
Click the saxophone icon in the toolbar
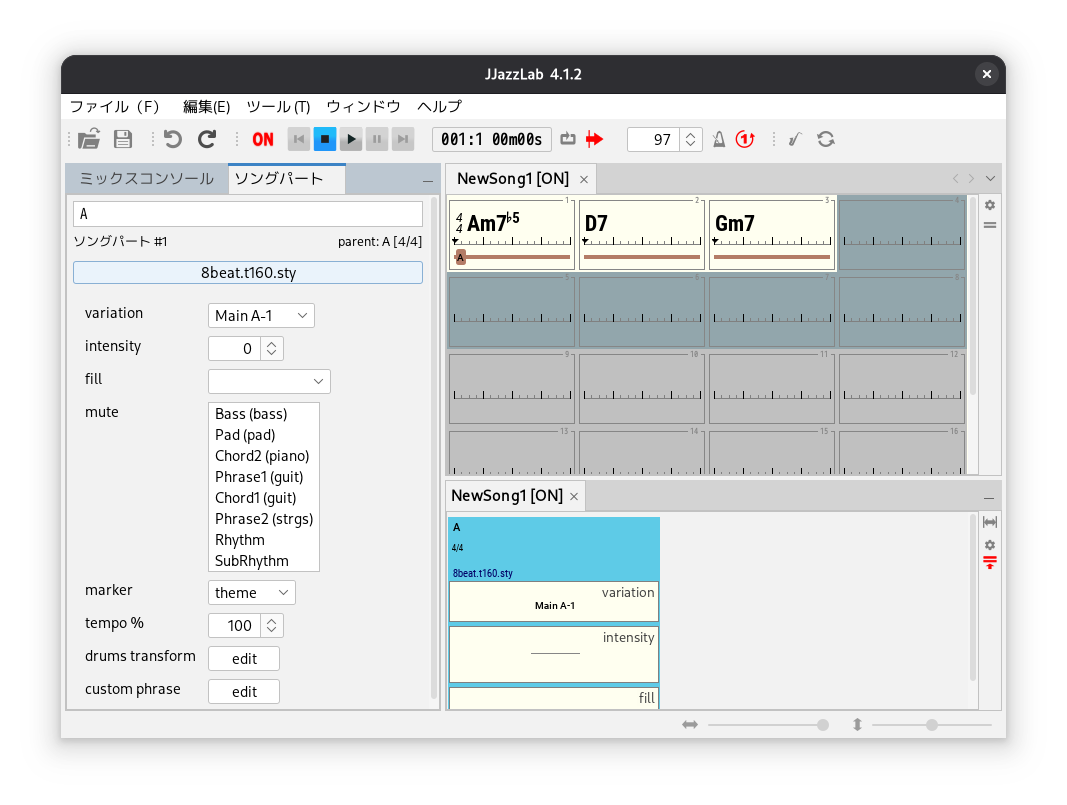[x=795, y=139]
